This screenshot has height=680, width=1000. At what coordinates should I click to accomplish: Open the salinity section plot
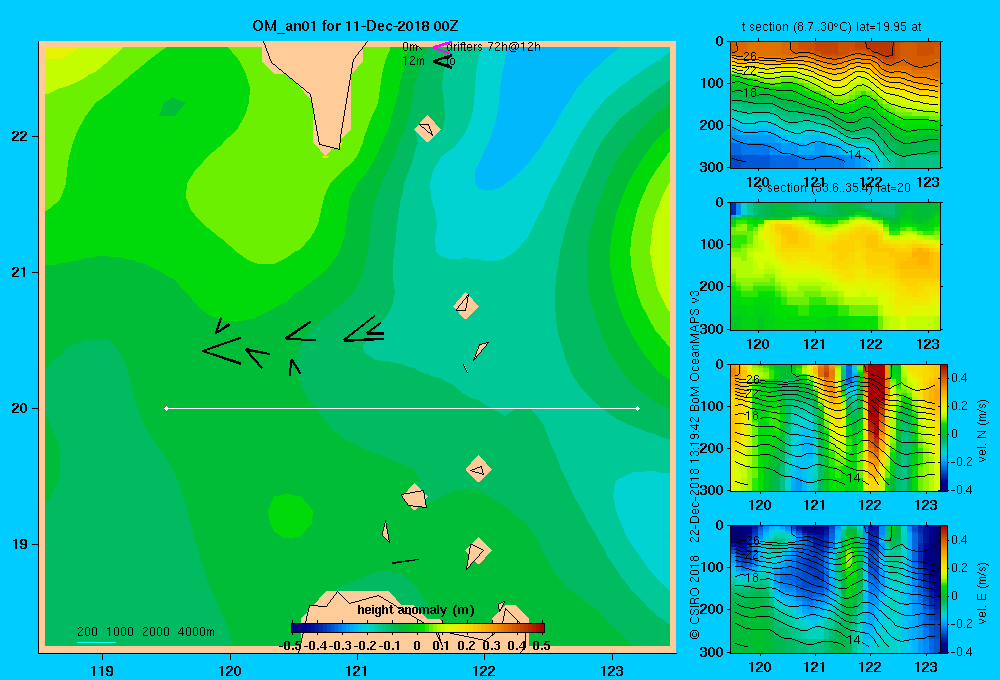[x=835, y=266]
